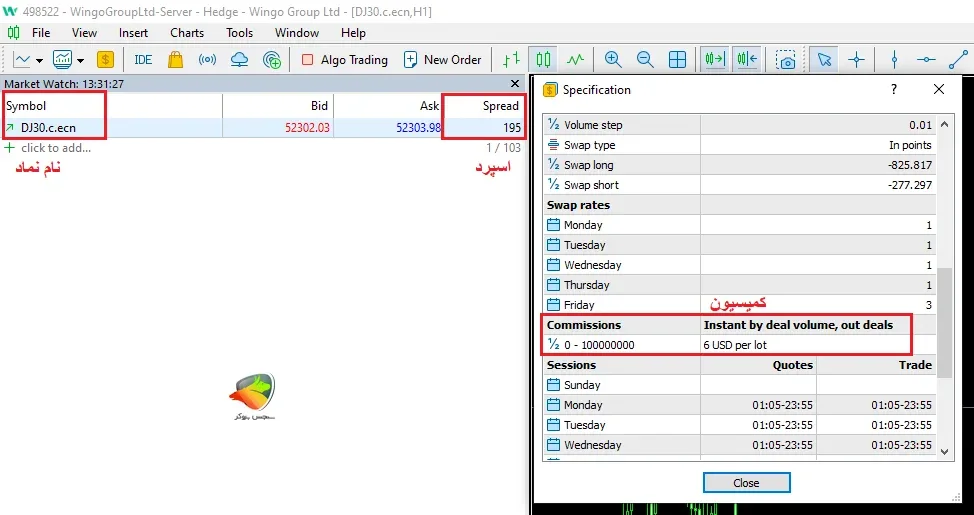Toggle Algo Trading

coord(344,60)
